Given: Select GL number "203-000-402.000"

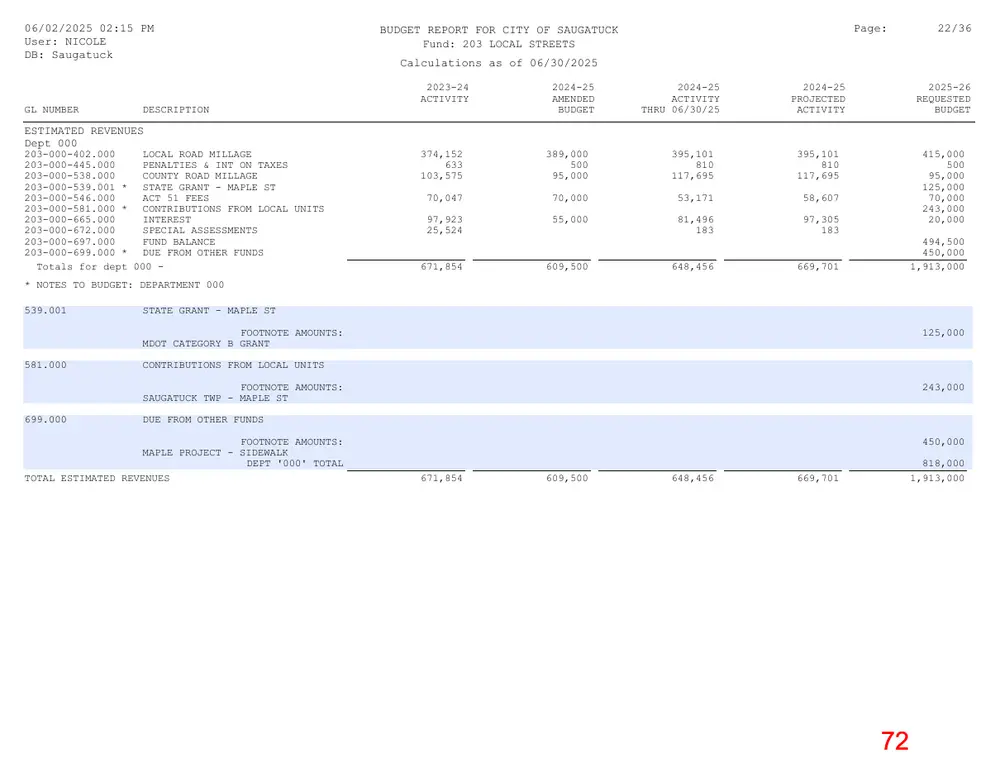Looking at the screenshot, I should click(x=70, y=154).
